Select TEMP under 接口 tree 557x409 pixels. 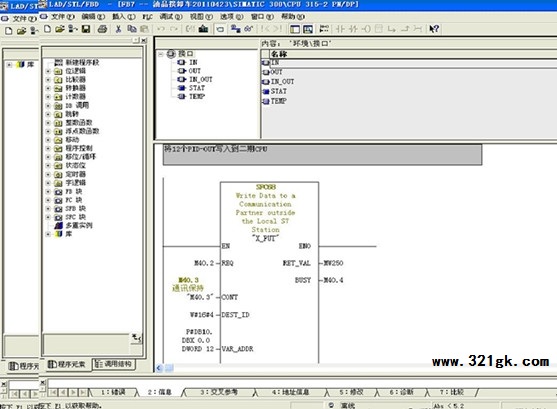[192, 96]
